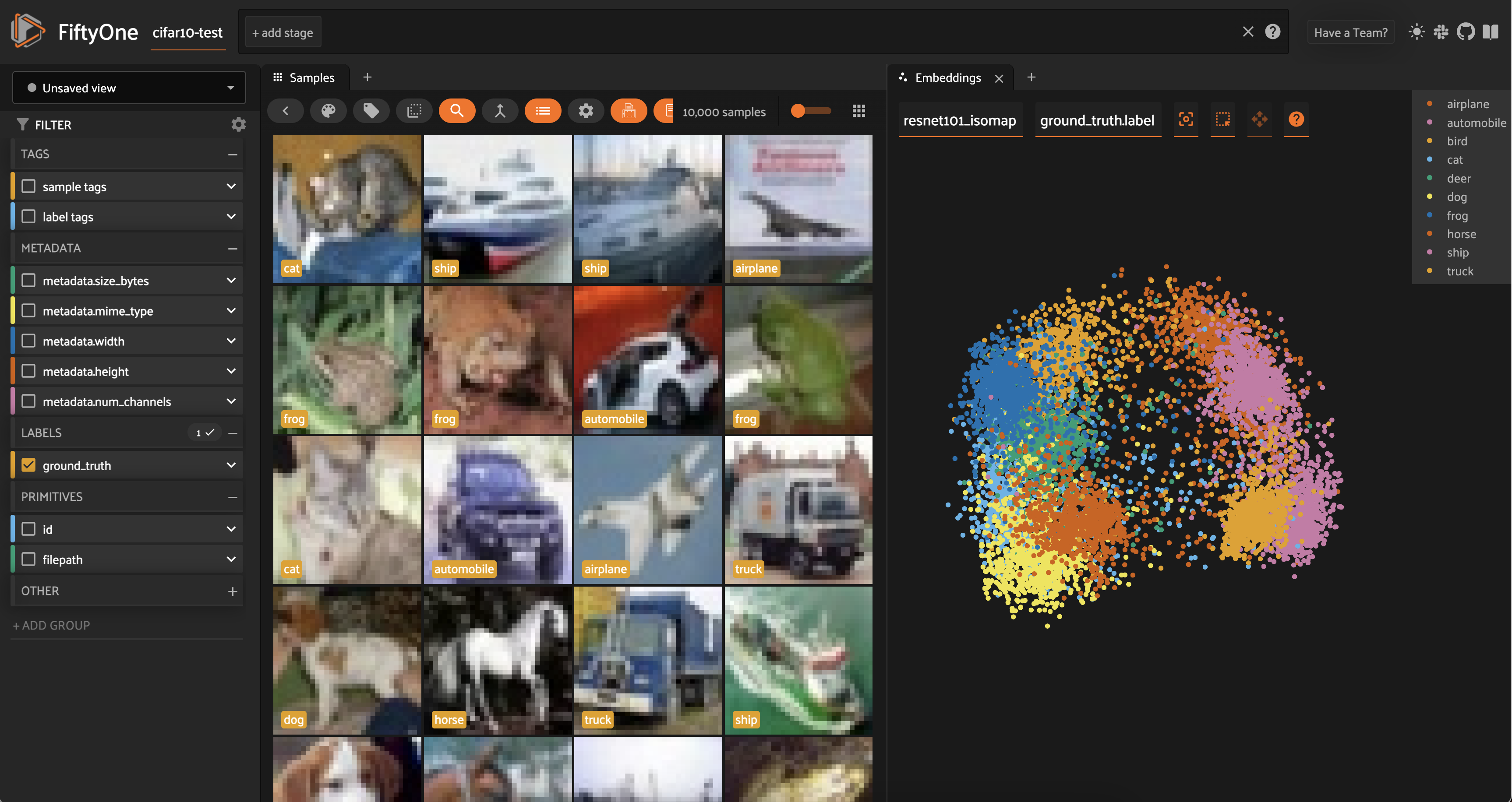Viewport: 1512px width, 802px height.
Task: Open the display options gear icon
Action: [586, 111]
